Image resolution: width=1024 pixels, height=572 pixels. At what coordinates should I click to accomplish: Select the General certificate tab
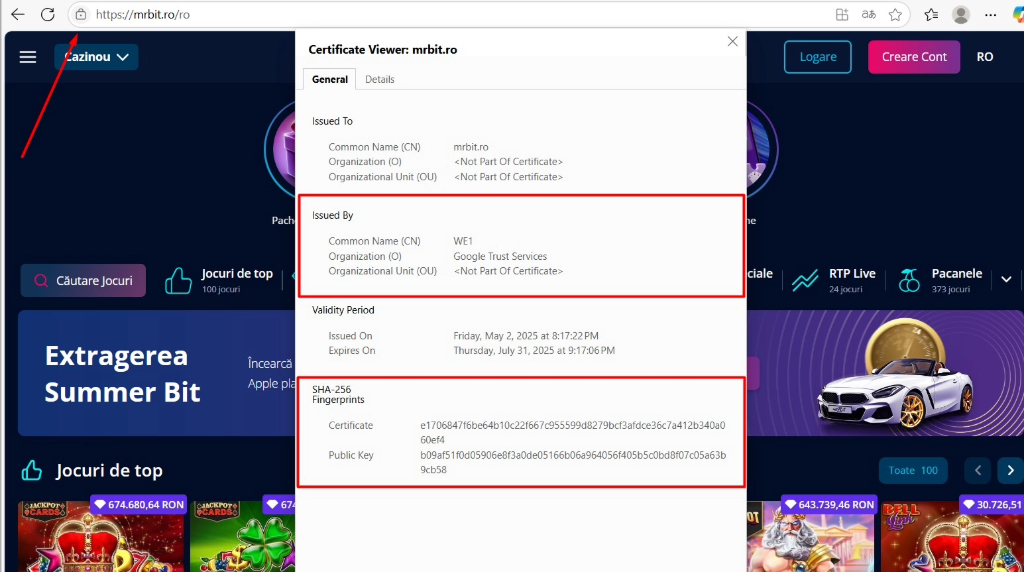coord(330,79)
